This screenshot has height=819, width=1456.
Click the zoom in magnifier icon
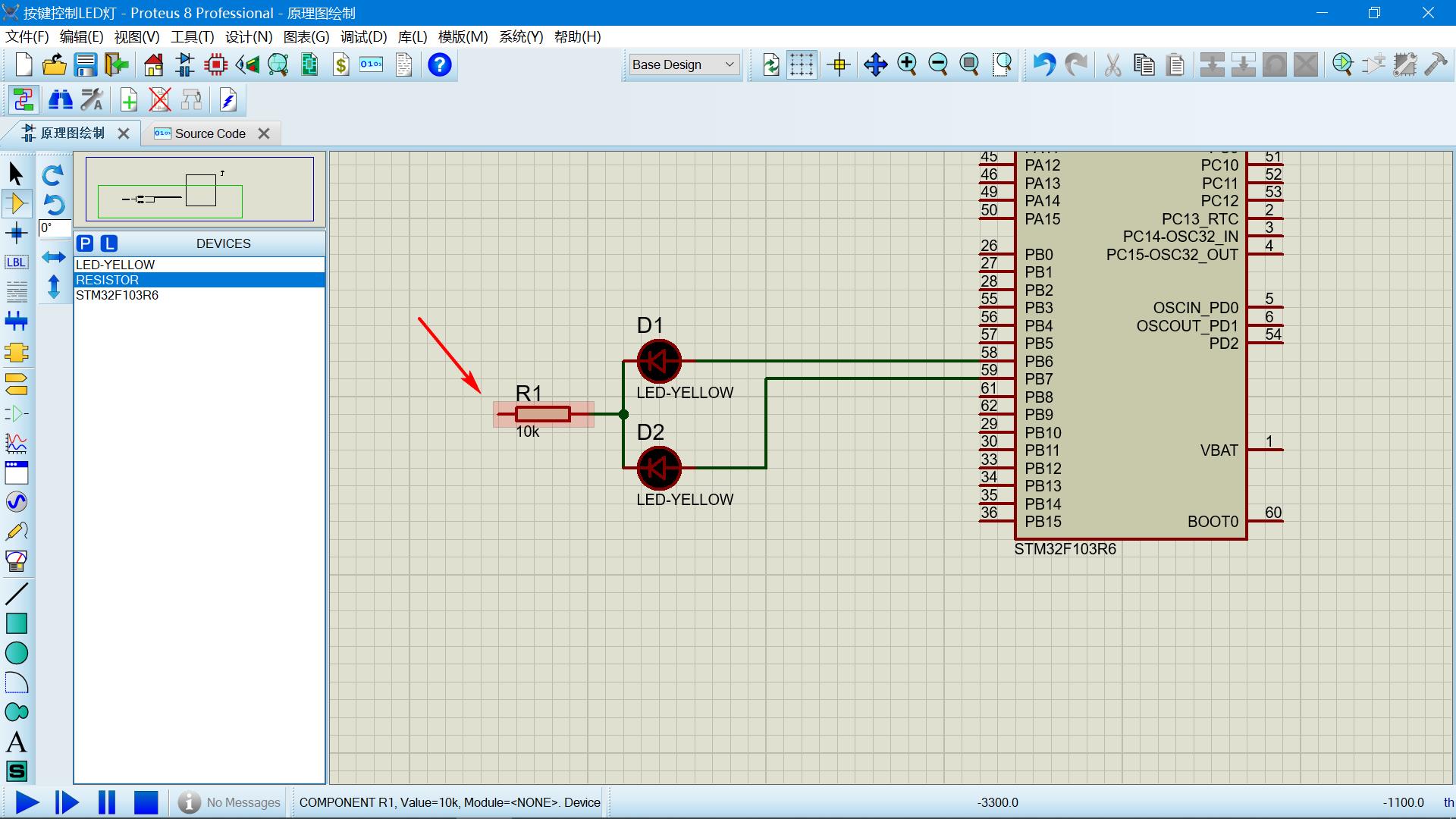click(x=907, y=64)
